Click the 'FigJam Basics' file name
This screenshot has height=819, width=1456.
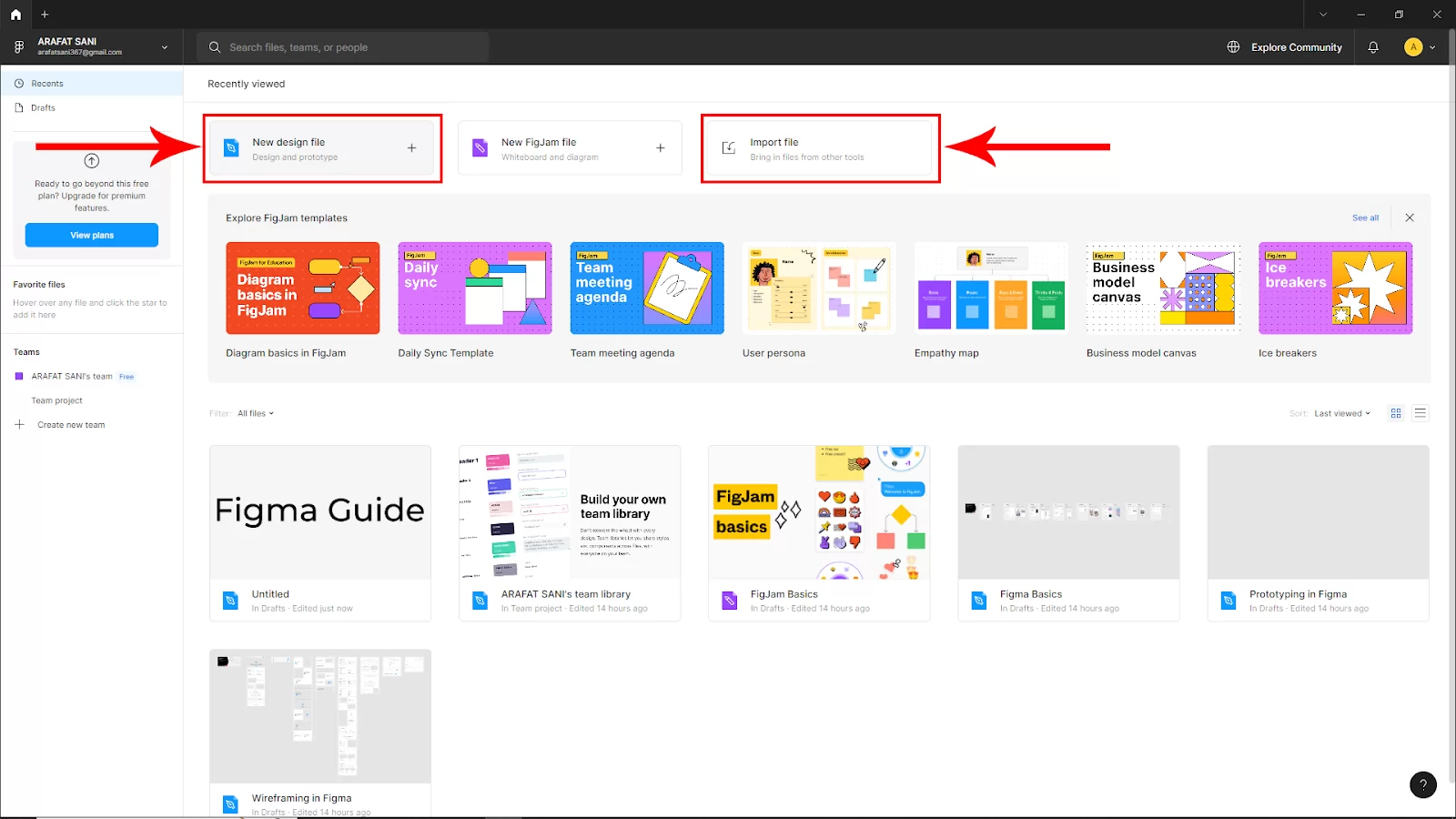784,594
